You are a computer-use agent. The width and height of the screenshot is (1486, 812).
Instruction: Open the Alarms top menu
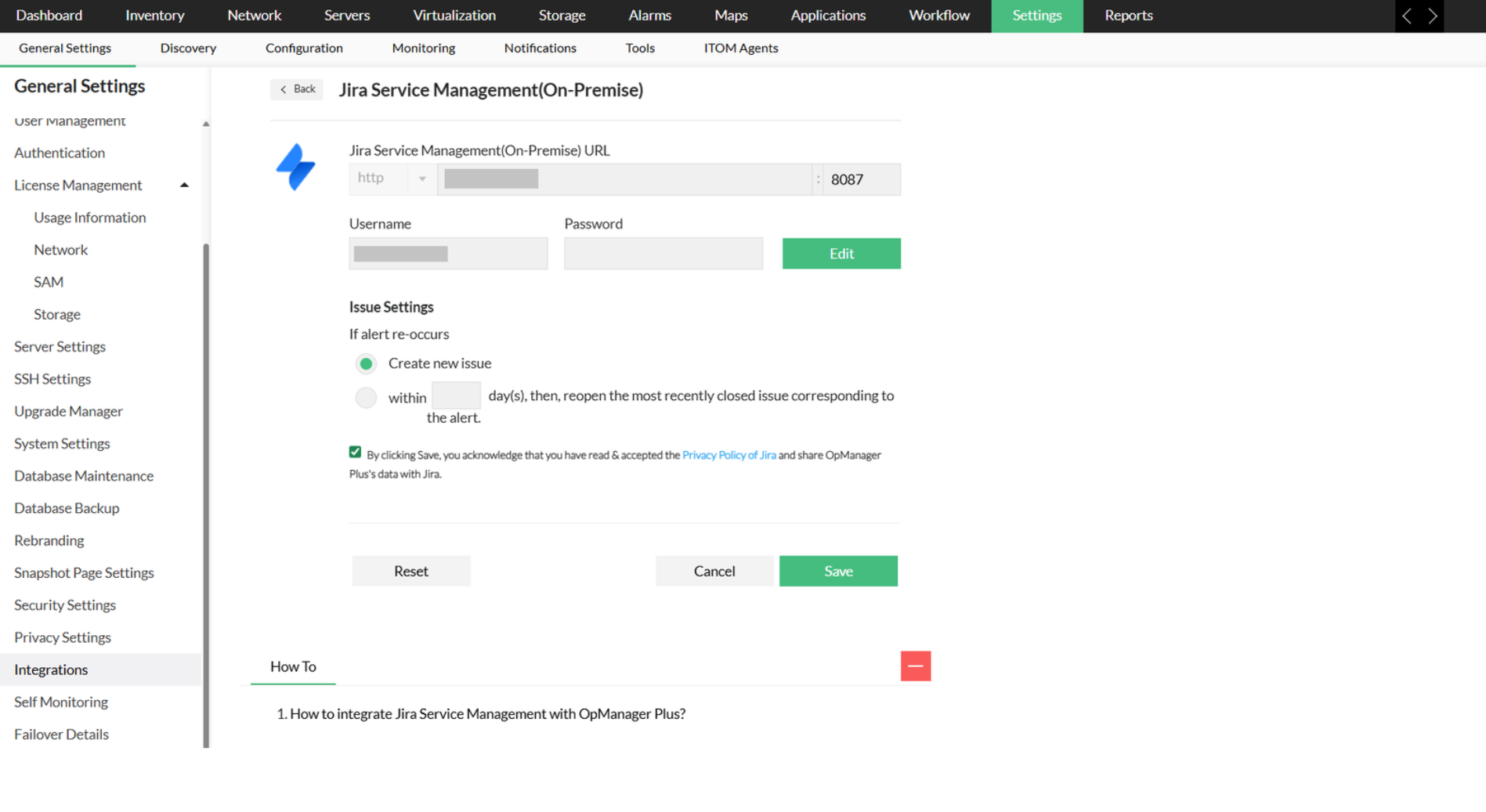pos(649,16)
